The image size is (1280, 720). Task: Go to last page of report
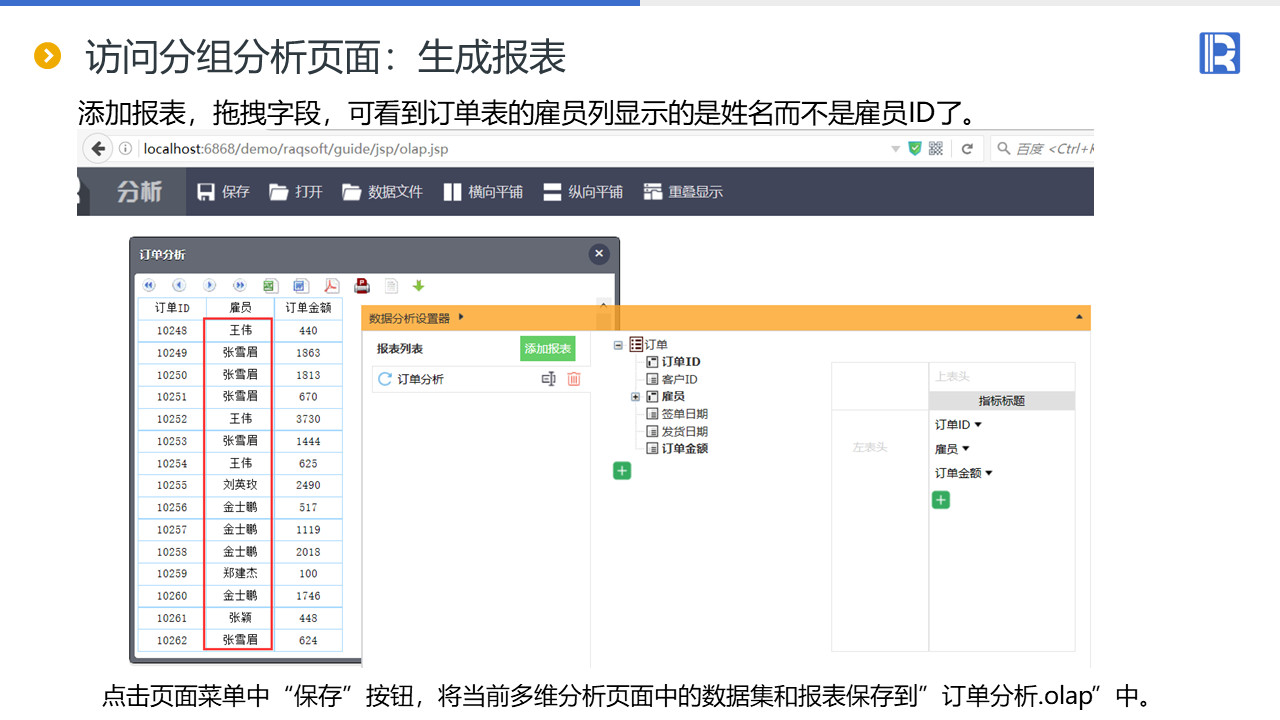coord(240,285)
